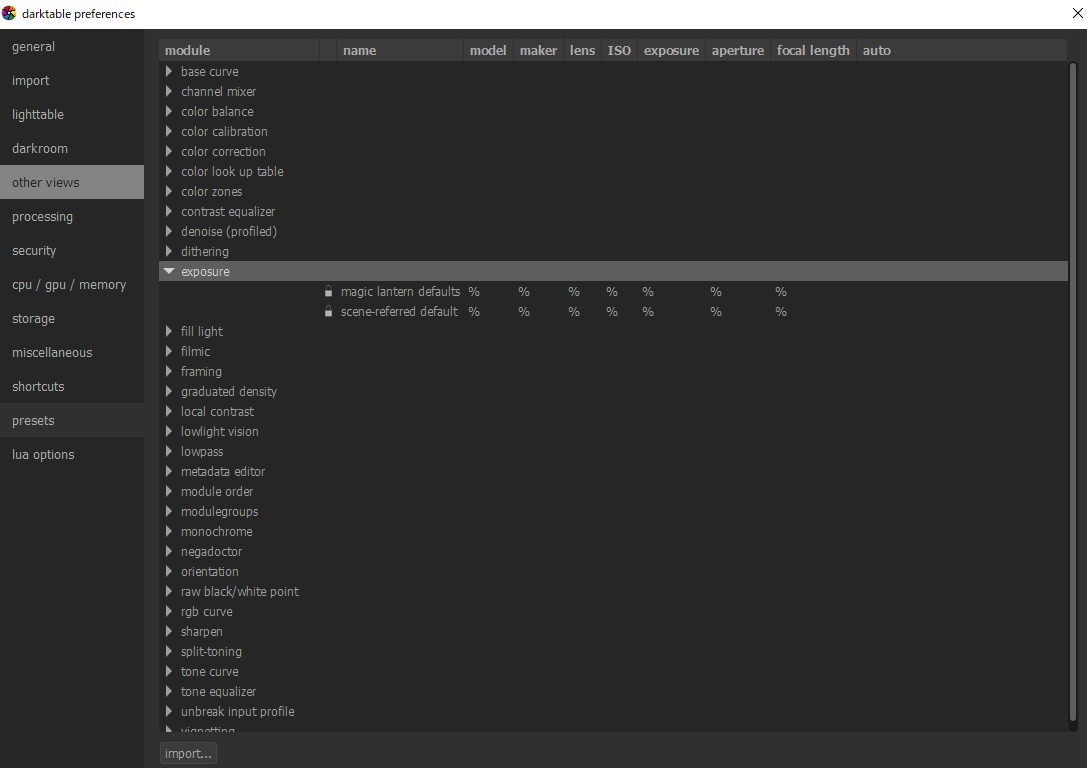Open the miscellaneous tab

pyautogui.click(x=72, y=352)
